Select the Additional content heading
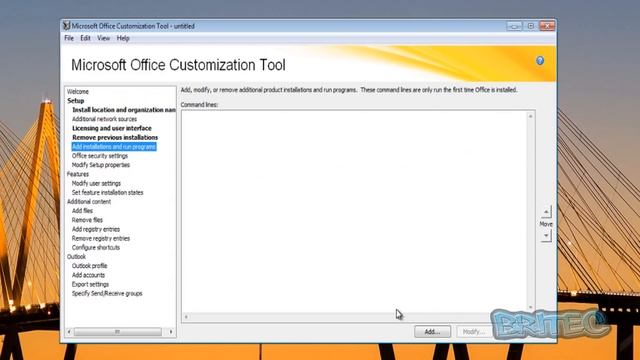 coord(89,202)
